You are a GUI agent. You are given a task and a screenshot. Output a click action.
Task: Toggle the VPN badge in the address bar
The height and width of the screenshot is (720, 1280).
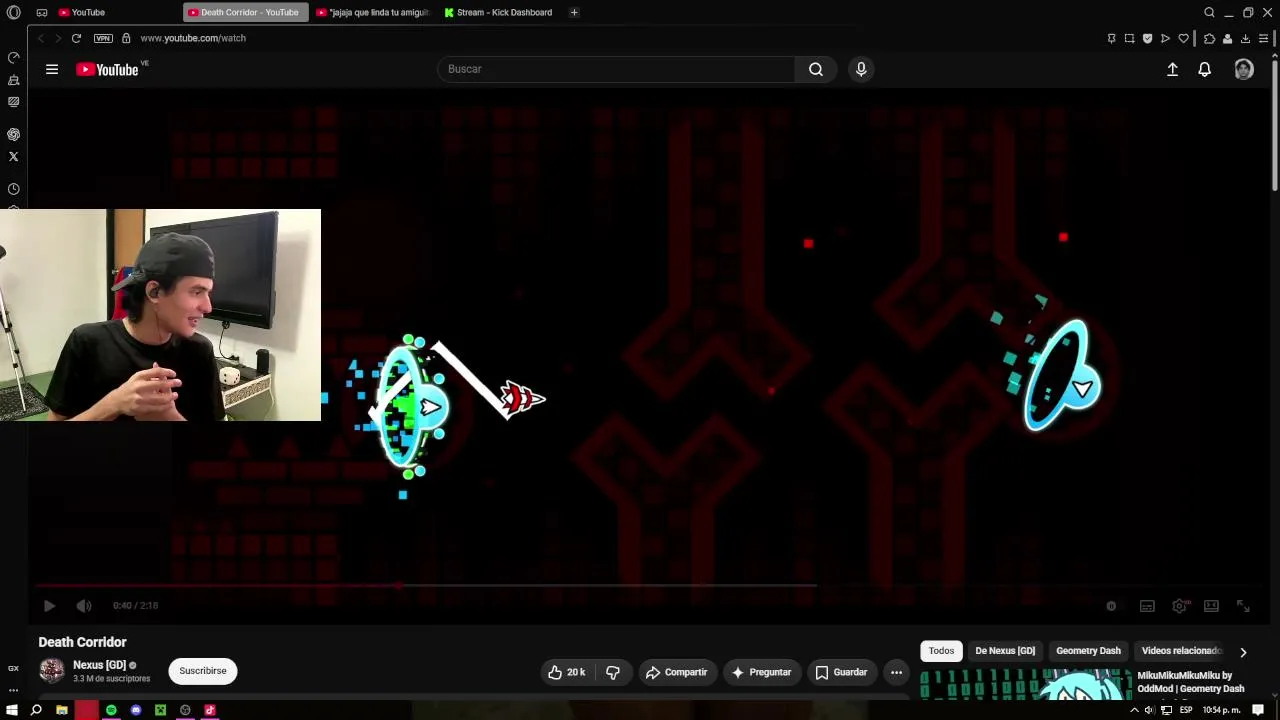tap(103, 38)
